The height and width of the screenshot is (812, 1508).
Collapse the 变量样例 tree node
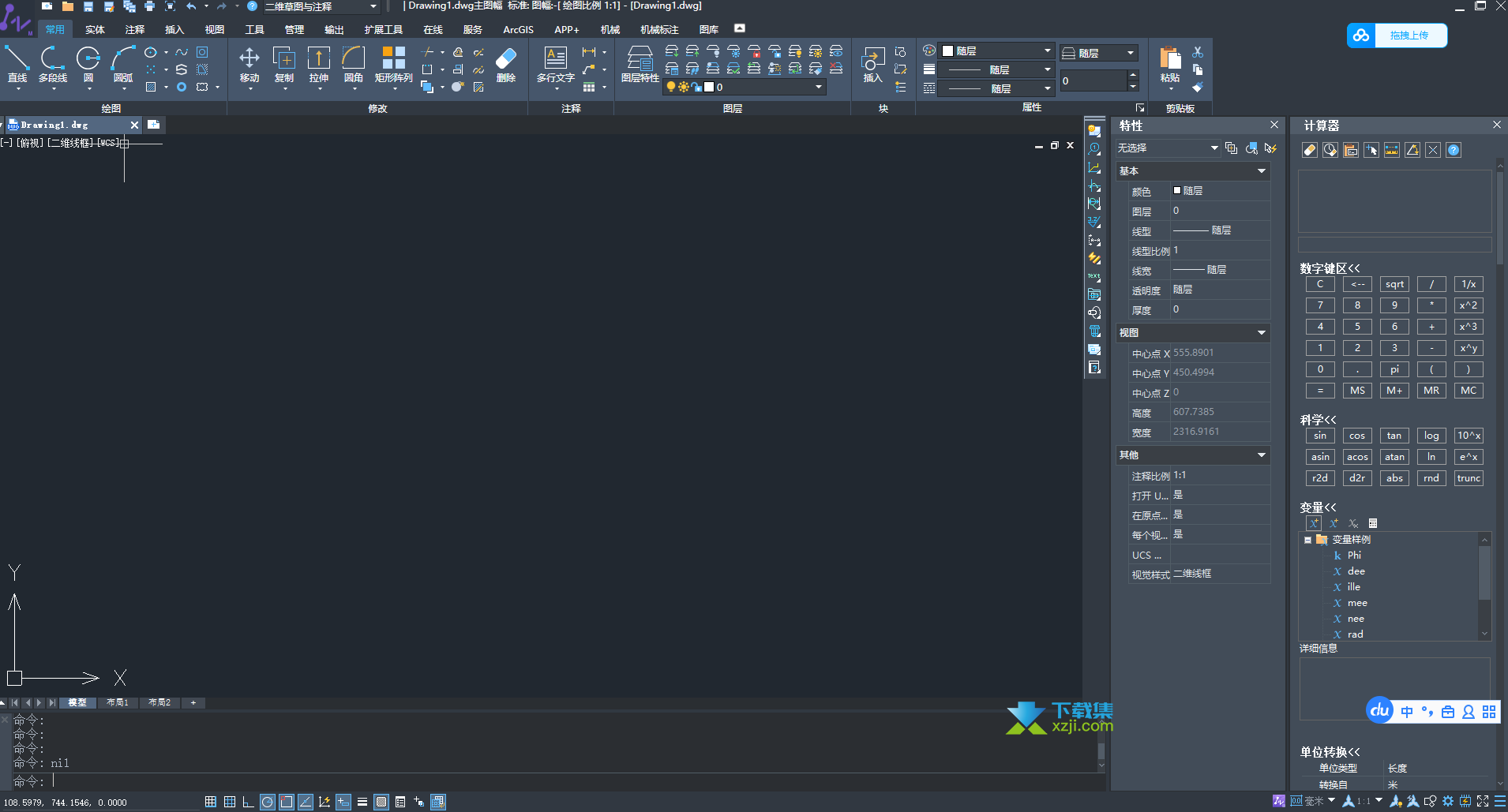[1307, 540]
